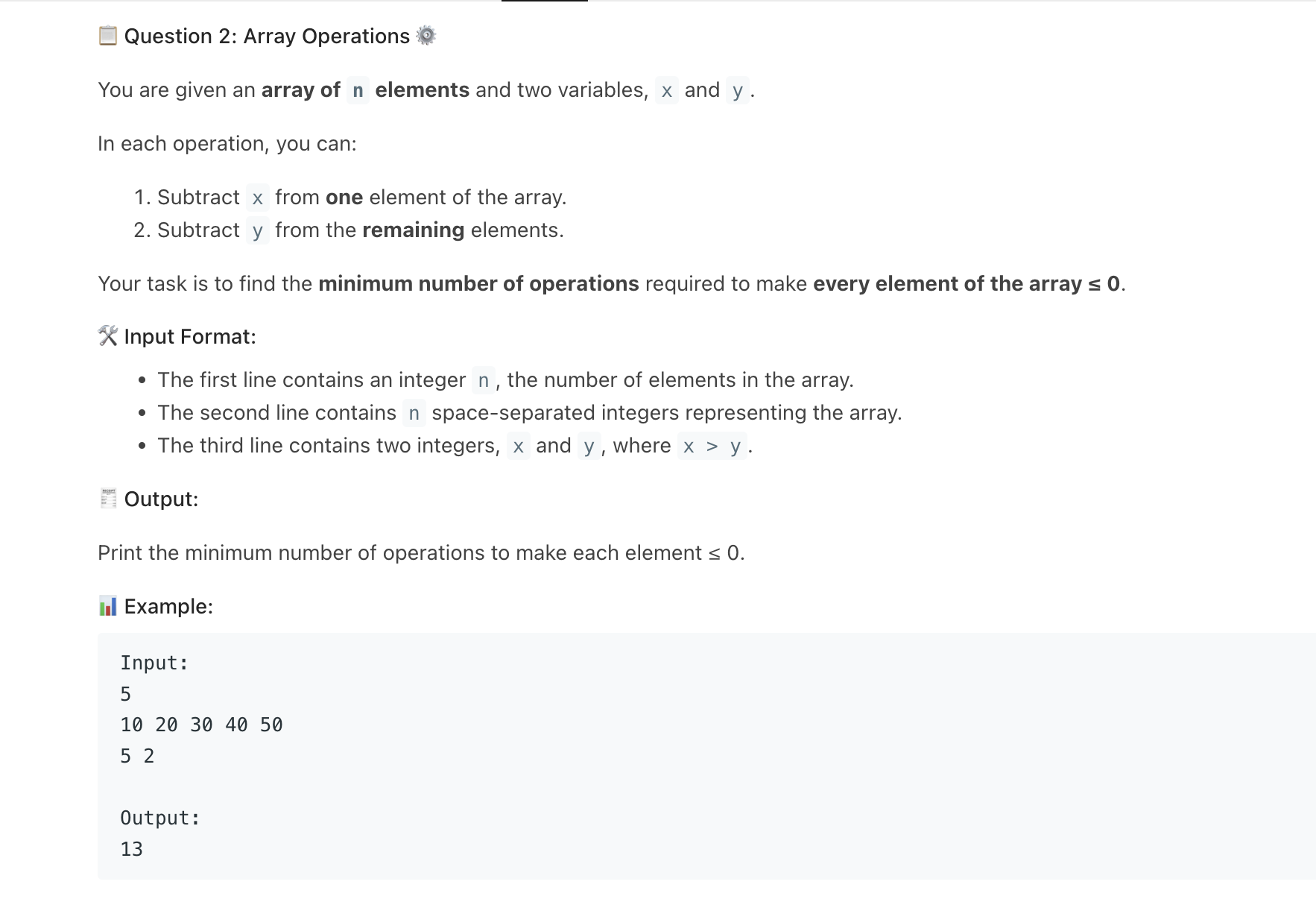Click the Input Format heading text
Viewport: 1316px width, 905px height.
click(190, 336)
